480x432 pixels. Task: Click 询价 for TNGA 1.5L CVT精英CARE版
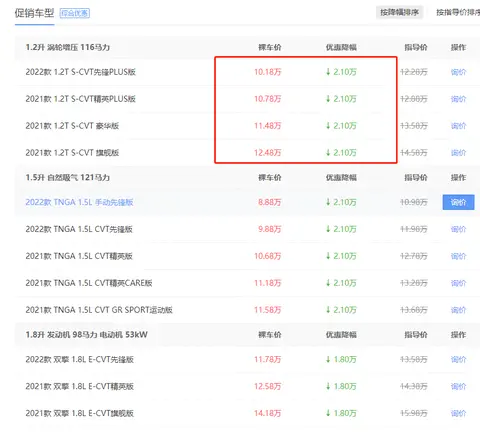click(458, 283)
